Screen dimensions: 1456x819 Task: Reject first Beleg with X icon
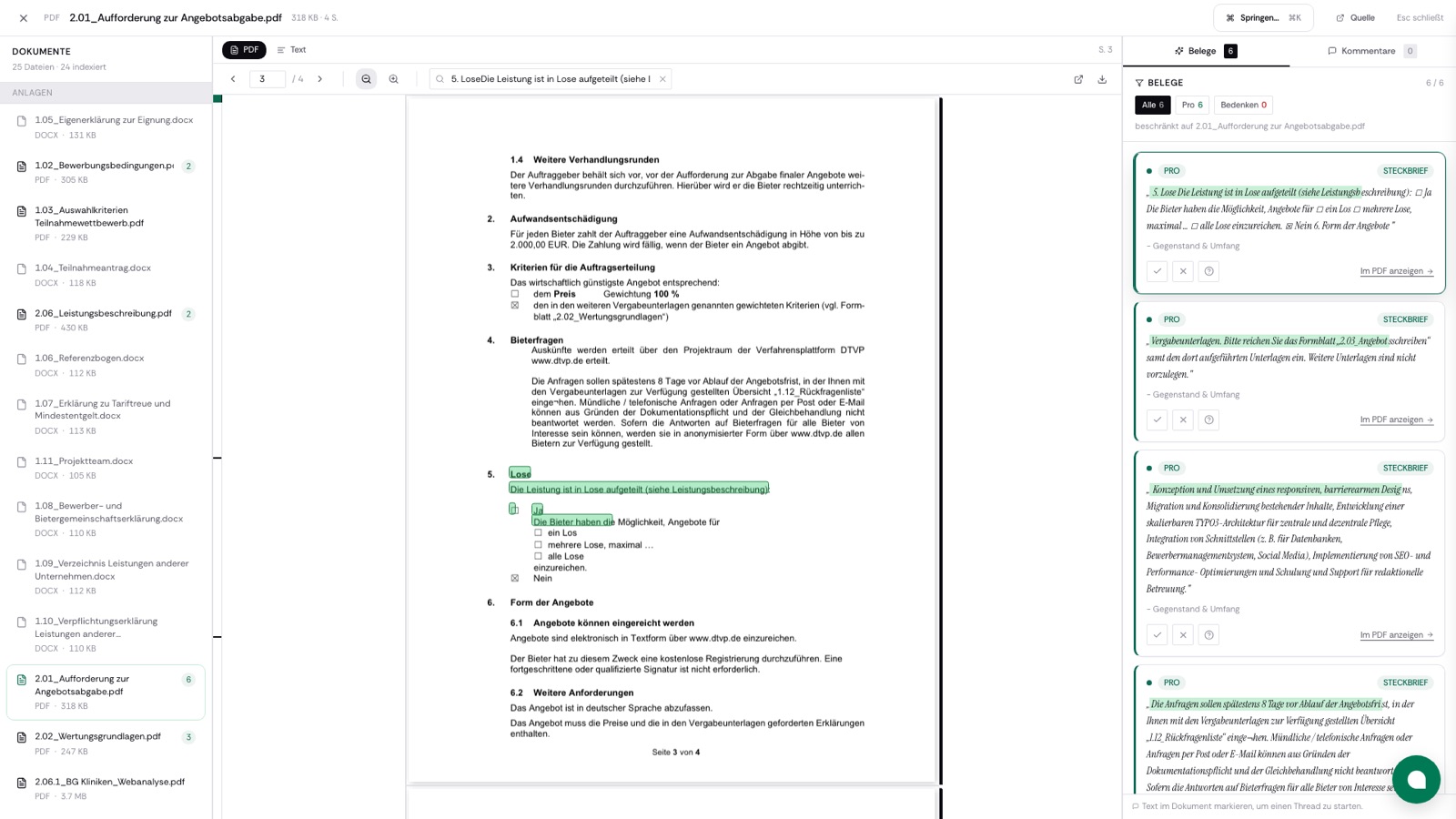[x=1183, y=271]
